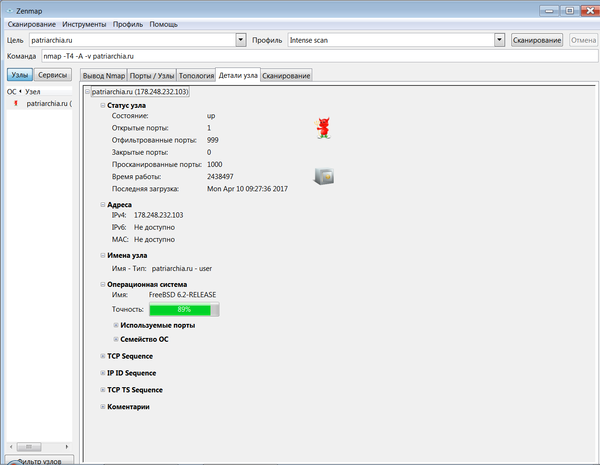Select the Детали узла tab

click(x=238, y=75)
